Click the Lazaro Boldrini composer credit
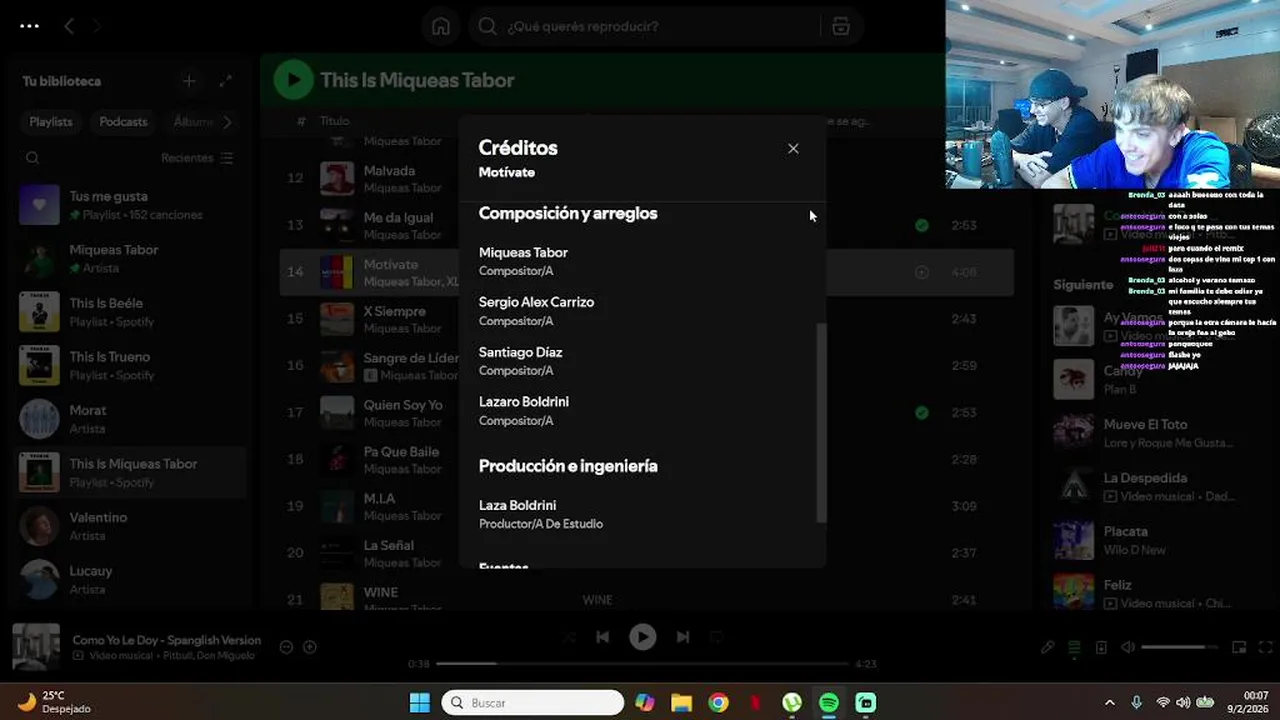 (x=523, y=402)
